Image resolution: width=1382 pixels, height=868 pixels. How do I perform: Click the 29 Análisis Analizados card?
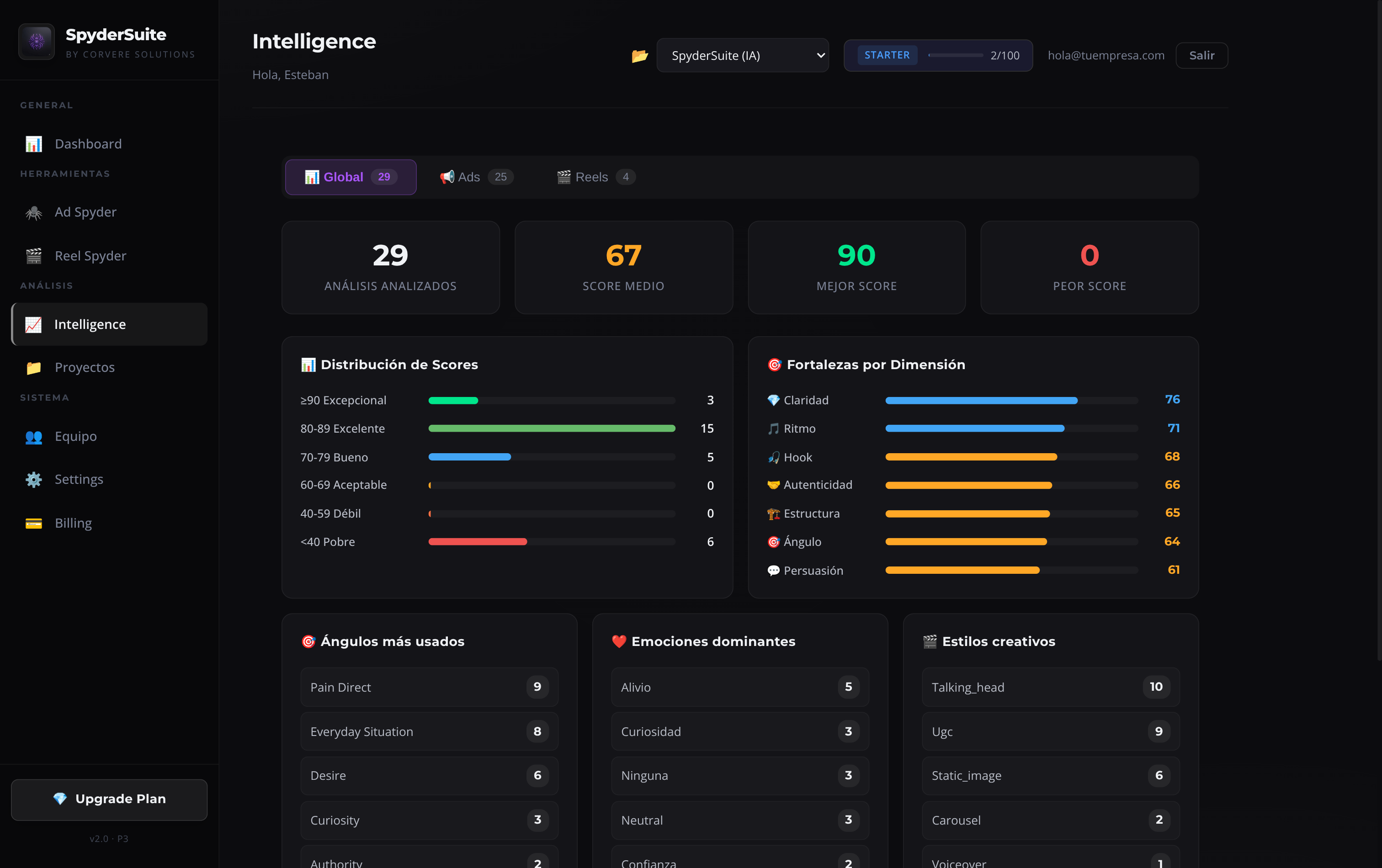tap(391, 268)
